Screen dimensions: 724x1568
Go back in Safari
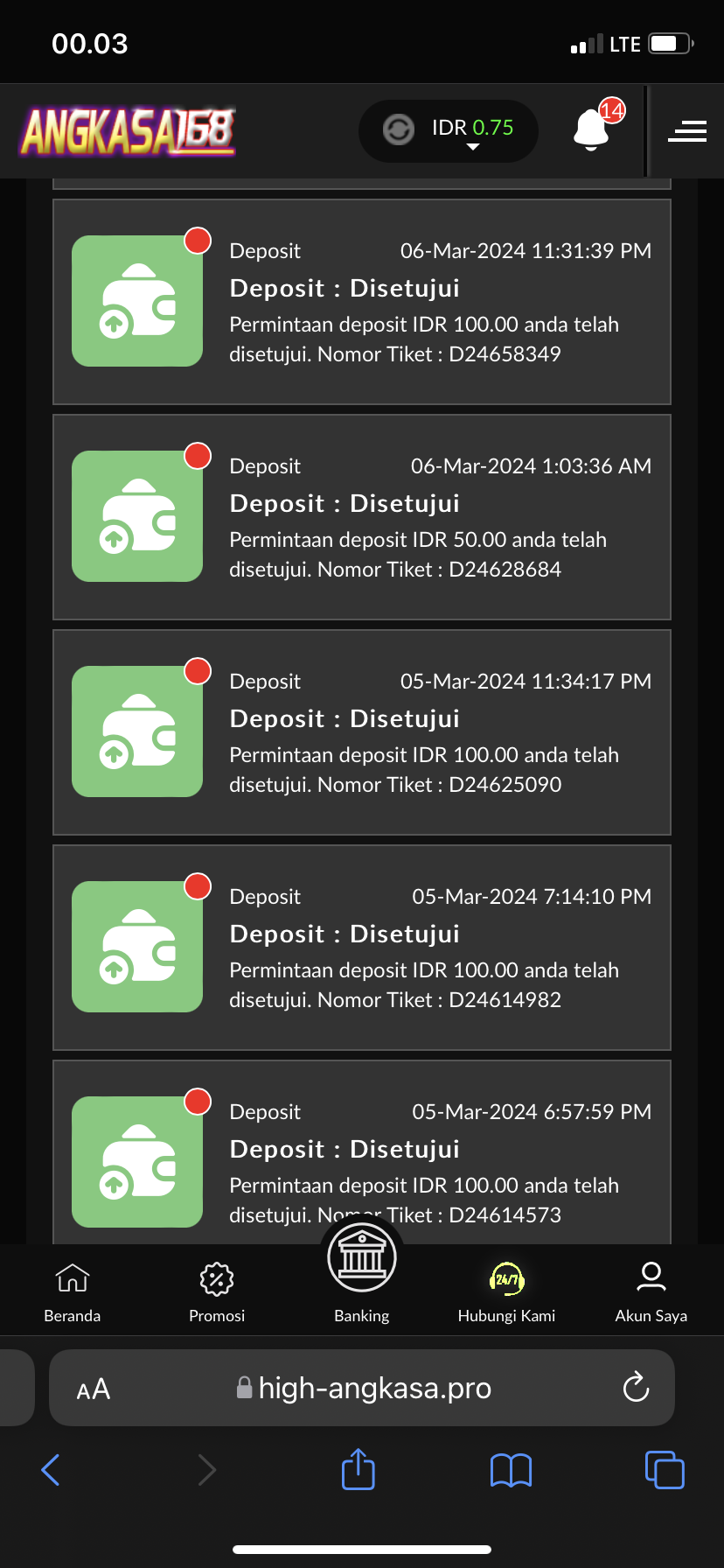point(51,1470)
